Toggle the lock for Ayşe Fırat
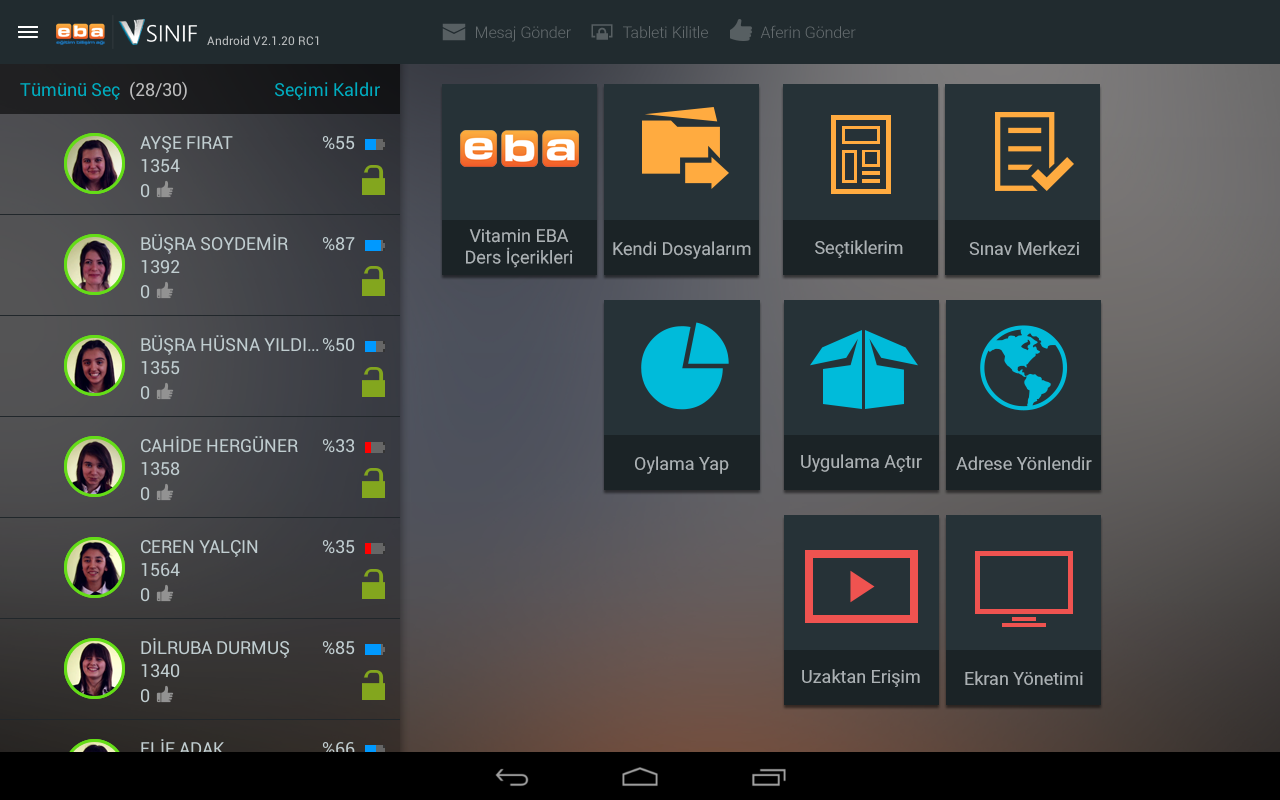 tap(373, 181)
